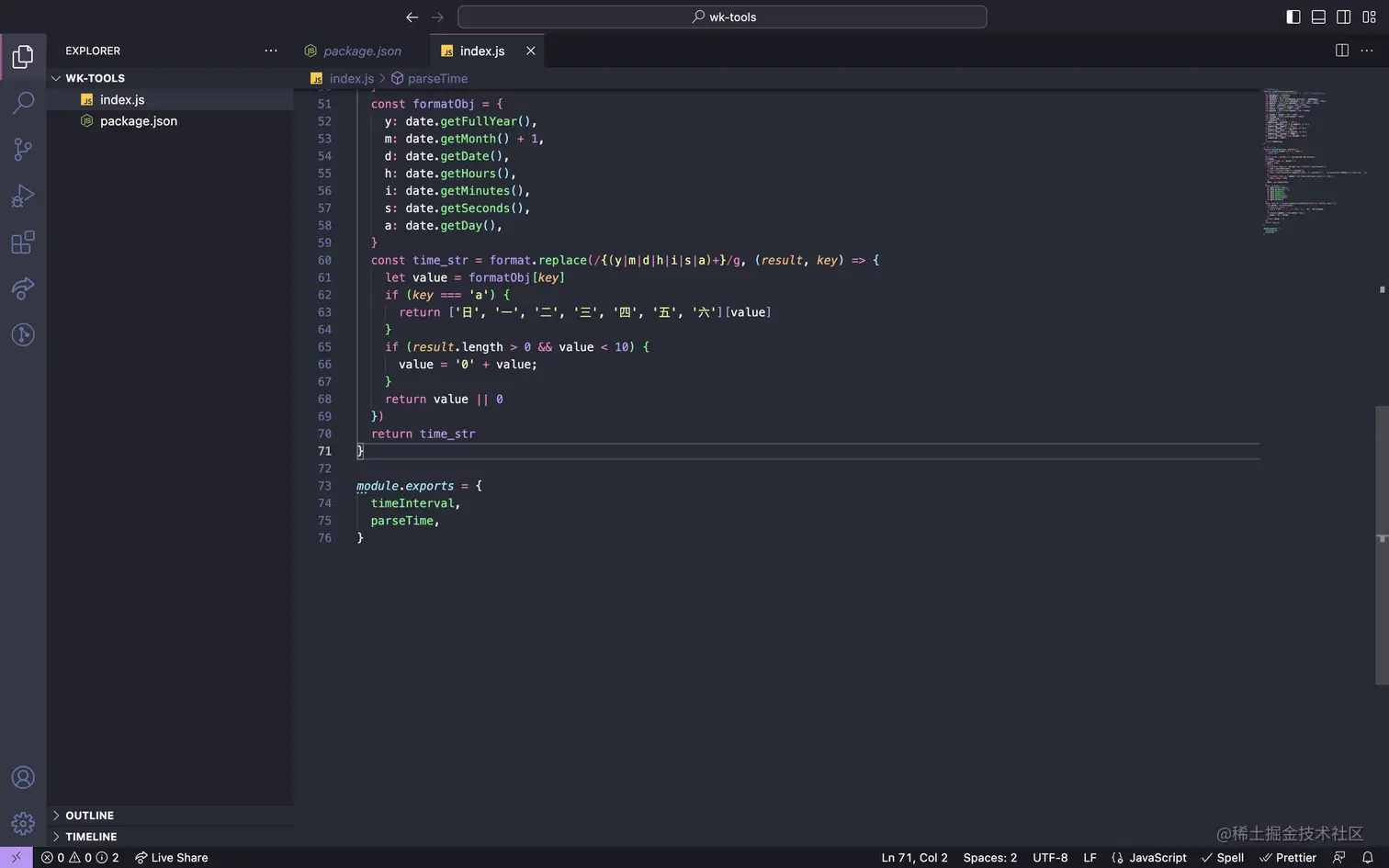1389x868 pixels.
Task: Click the JavaScript language mode button
Action: [x=1149, y=857]
